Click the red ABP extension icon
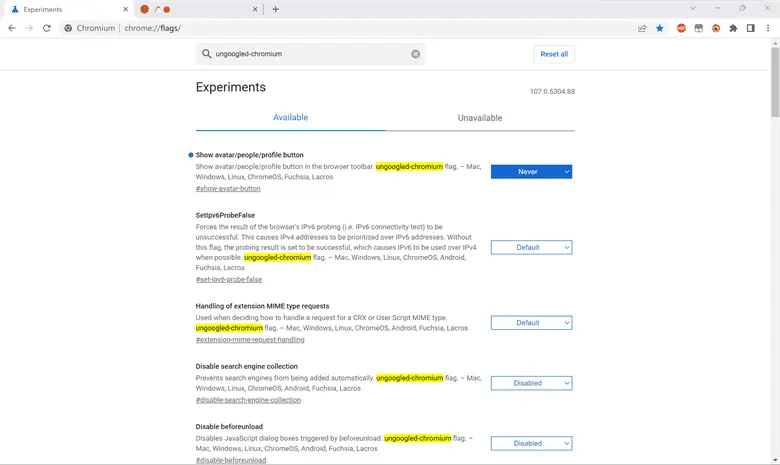This screenshot has height=465, width=780. (x=682, y=28)
